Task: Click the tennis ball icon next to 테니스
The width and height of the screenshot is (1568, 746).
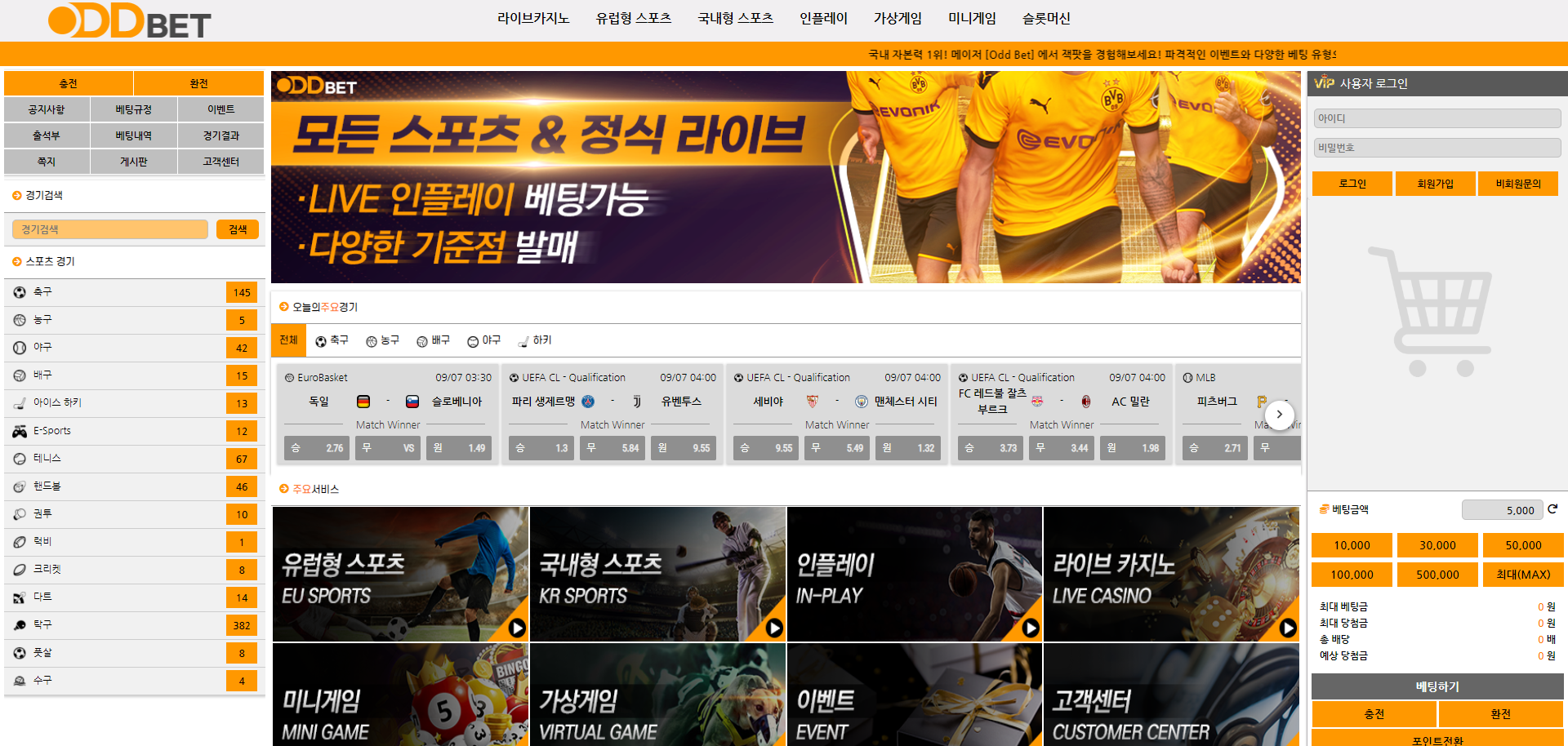Action: (20, 459)
